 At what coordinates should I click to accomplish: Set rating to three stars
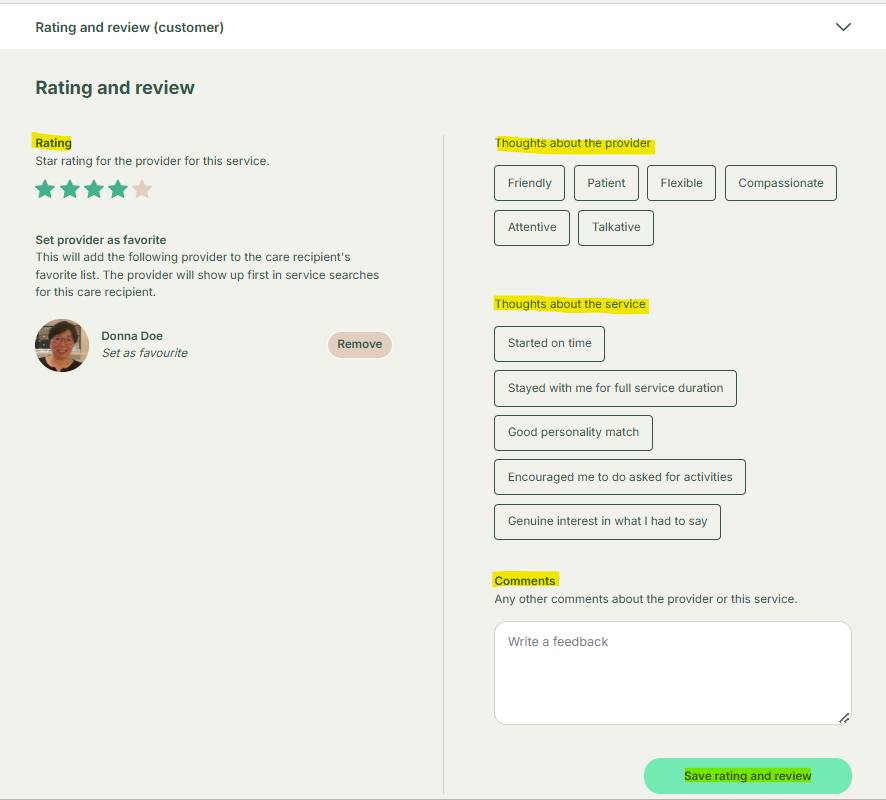click(93, 189)
